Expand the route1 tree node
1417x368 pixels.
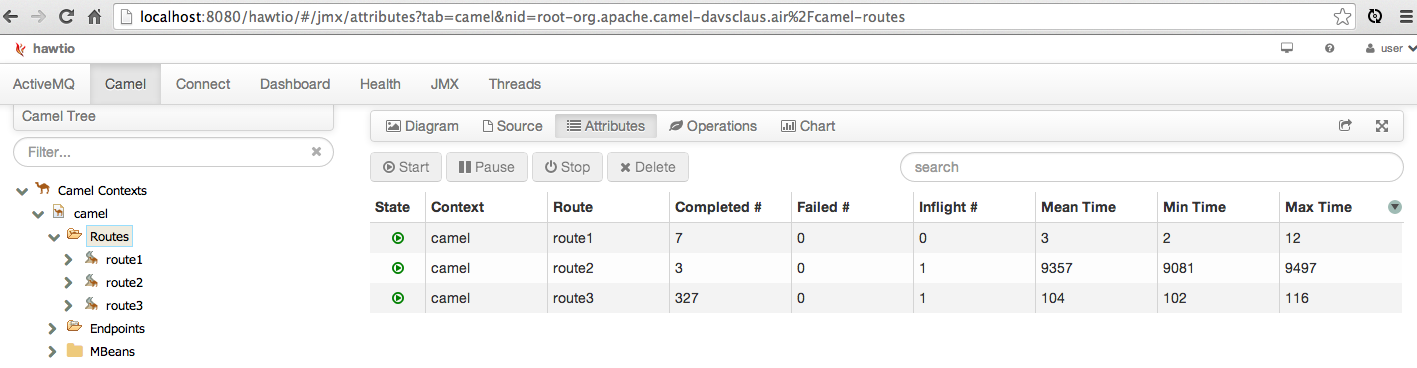tap(68, 259)
